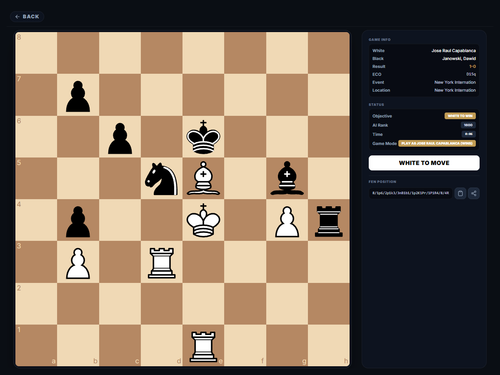Viewport: 500px width, 375px height.
Task: Go back using the BACK button
Action: tap(27, 16)
